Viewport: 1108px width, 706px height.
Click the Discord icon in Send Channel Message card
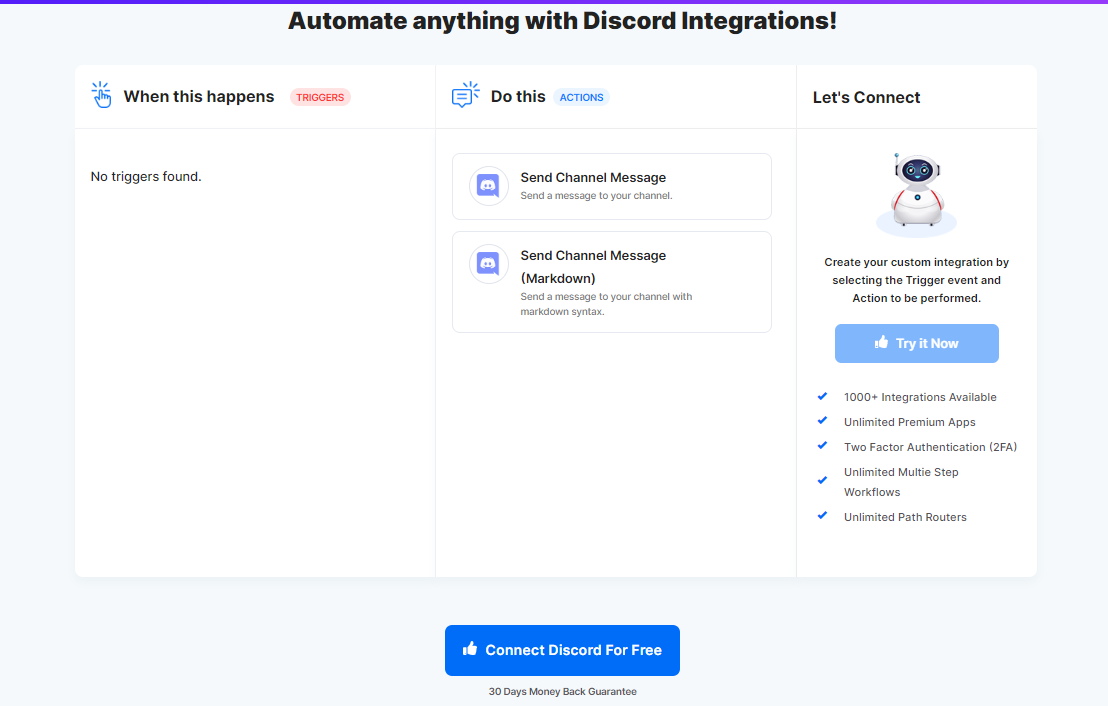point(488,186)
